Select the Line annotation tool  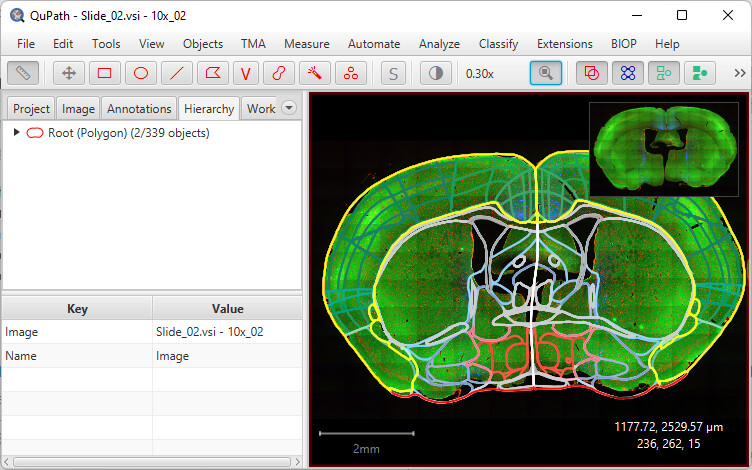click(177, 73)
